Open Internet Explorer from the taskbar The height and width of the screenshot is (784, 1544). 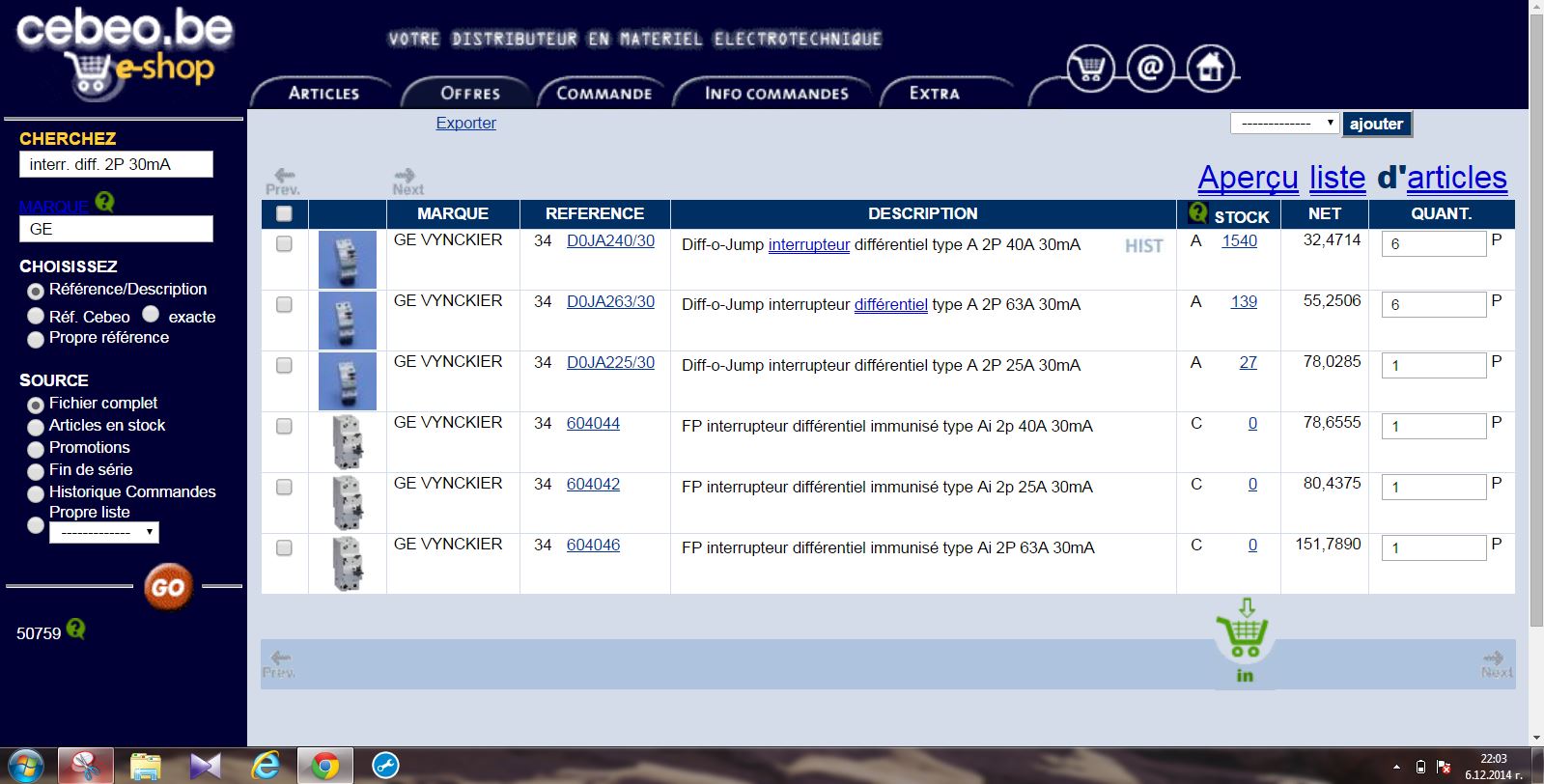[x=265, y=766]
